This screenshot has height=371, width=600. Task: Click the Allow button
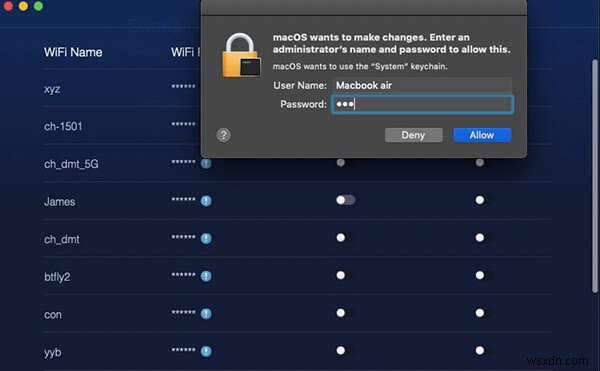coord(482,135)
